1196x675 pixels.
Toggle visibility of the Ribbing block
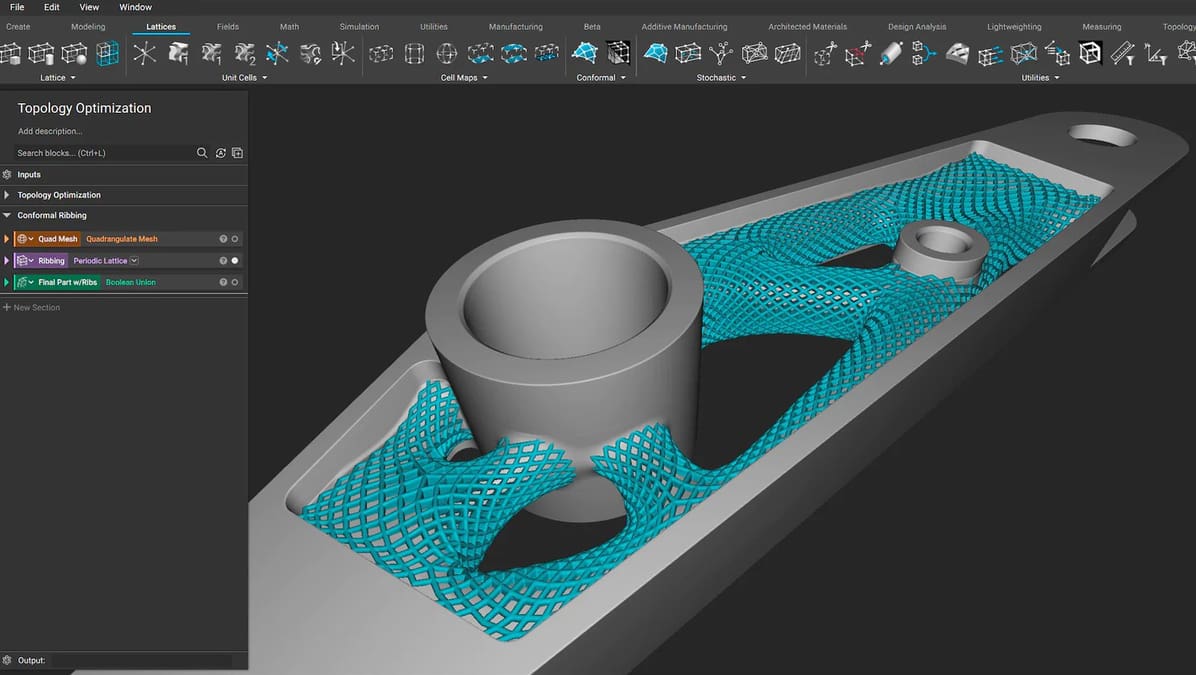coord(233,260)
